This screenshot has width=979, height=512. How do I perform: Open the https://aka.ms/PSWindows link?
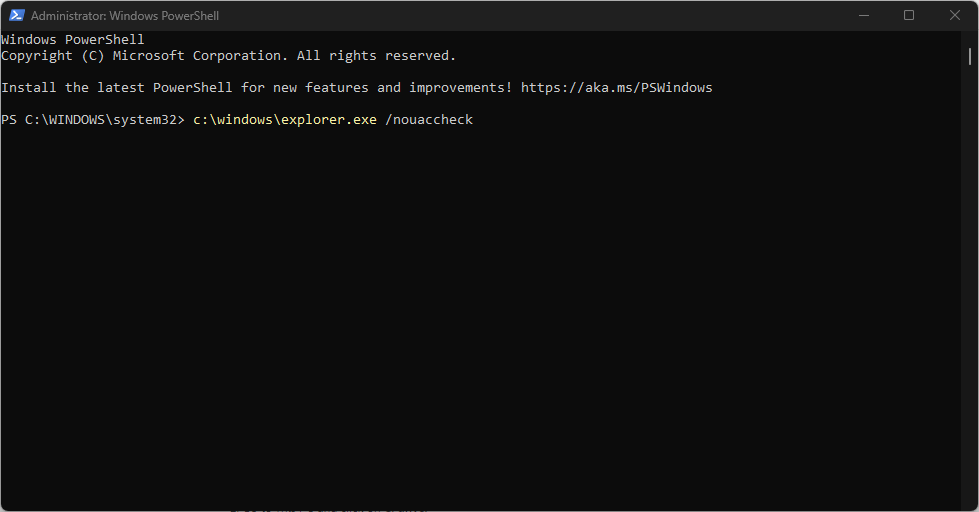(x=616, y=88)
